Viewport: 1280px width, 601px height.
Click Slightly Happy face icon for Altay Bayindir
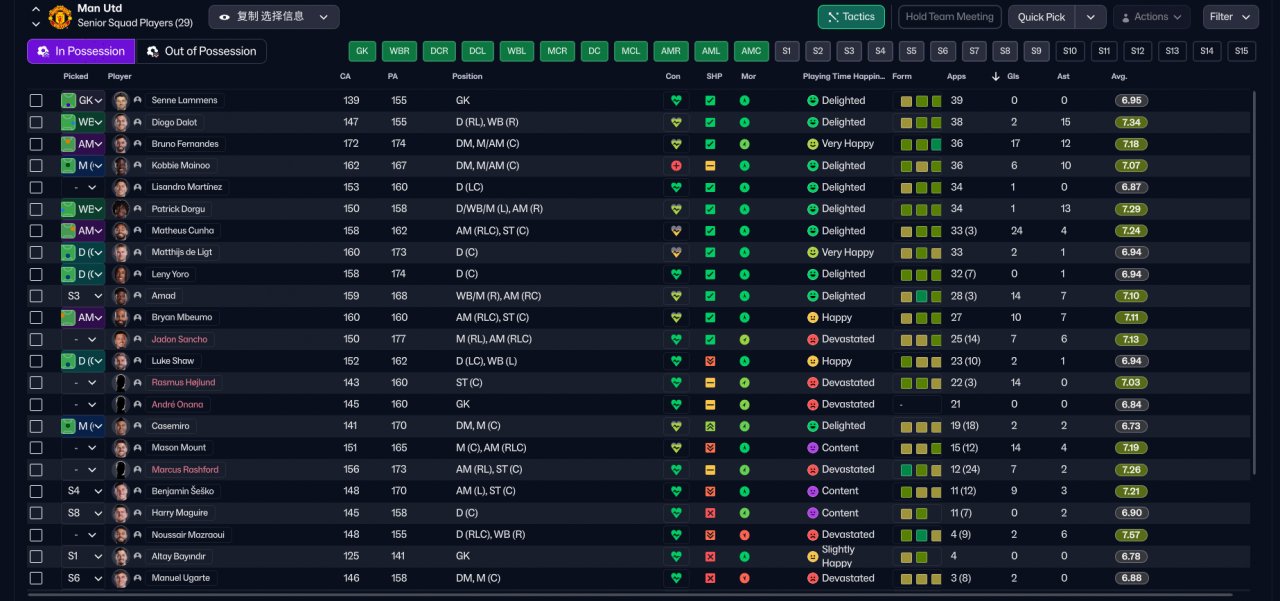tap(812, 556)
